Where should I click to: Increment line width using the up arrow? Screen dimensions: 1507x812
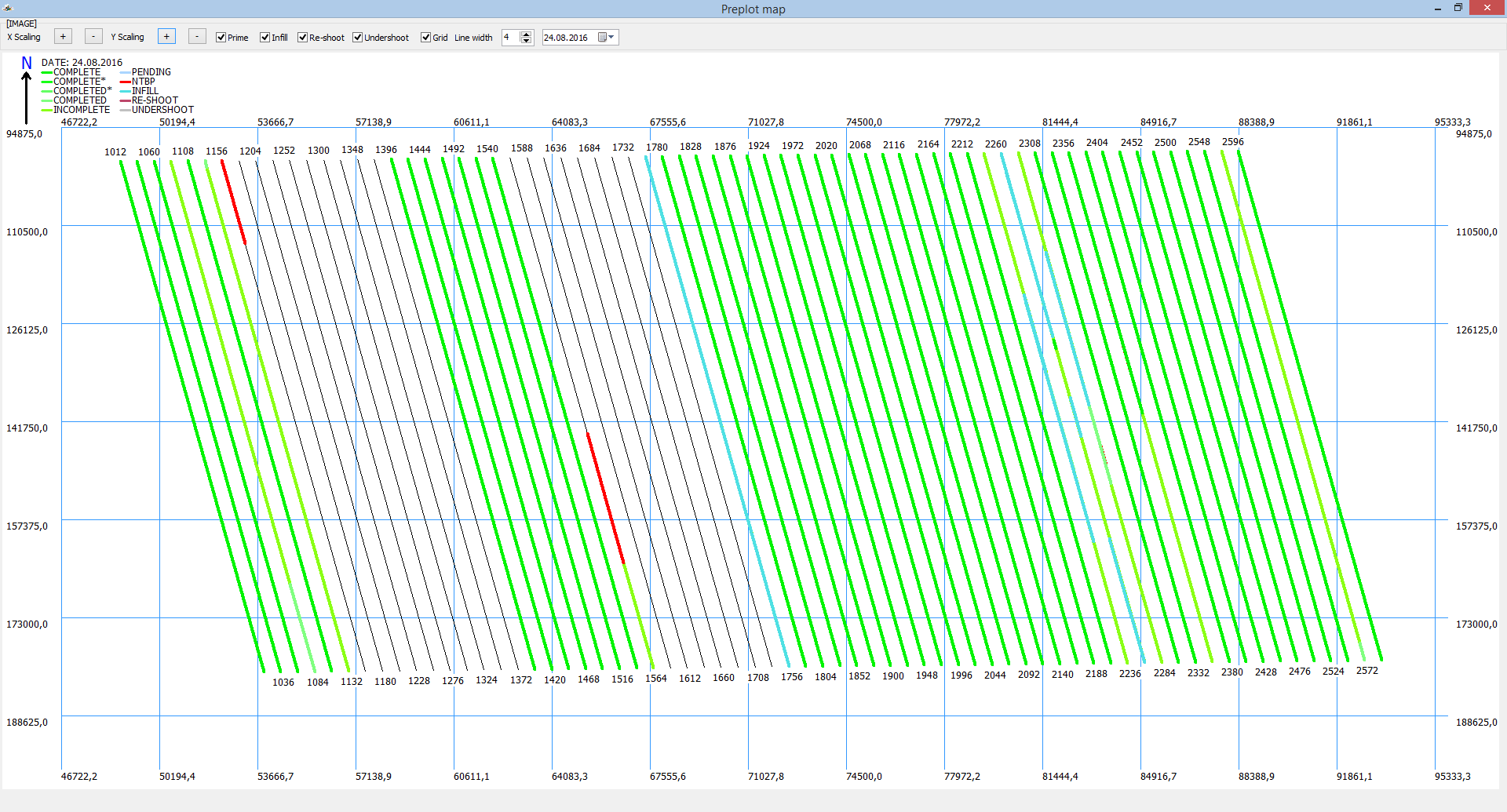click(x=526, y=34)
